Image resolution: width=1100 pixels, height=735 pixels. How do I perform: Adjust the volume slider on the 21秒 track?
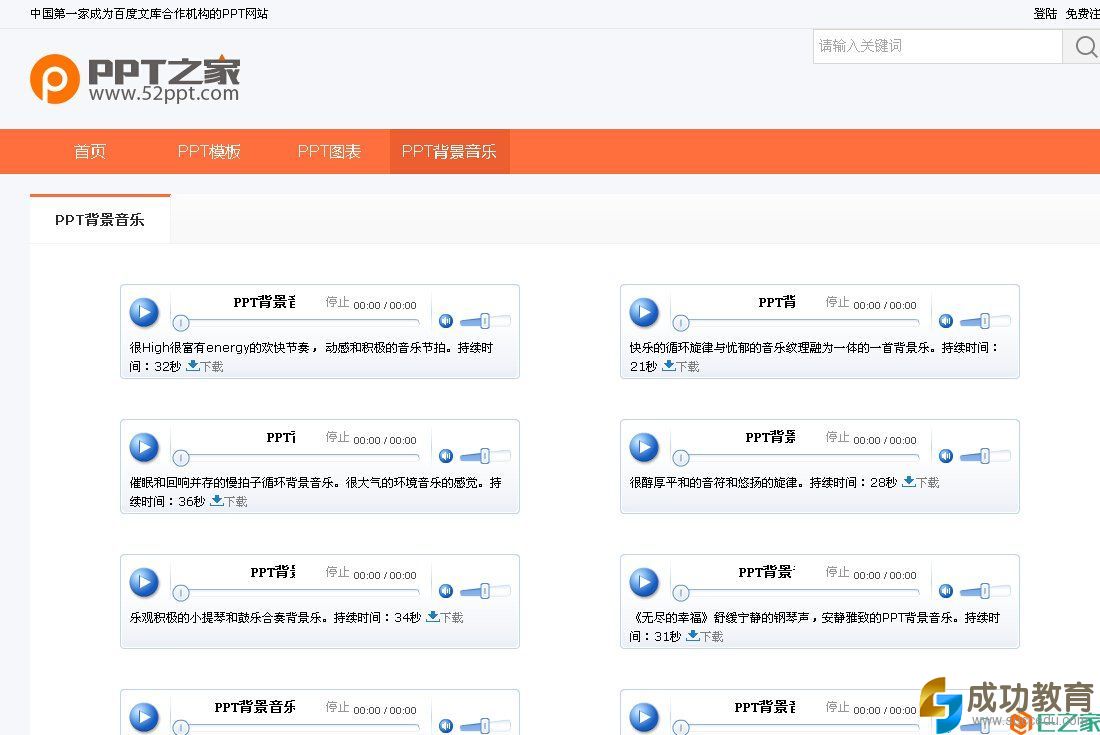pyautogui.click(x=985, y=321)
